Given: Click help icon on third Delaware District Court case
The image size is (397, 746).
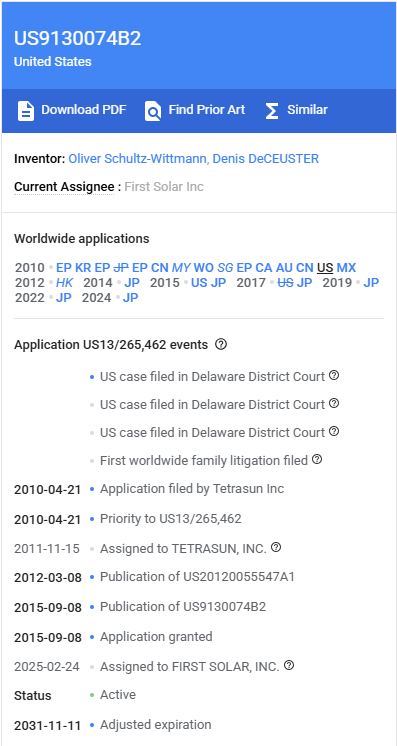Looking at the screenshot, I should pyautogui.click(x=334, y=432).
